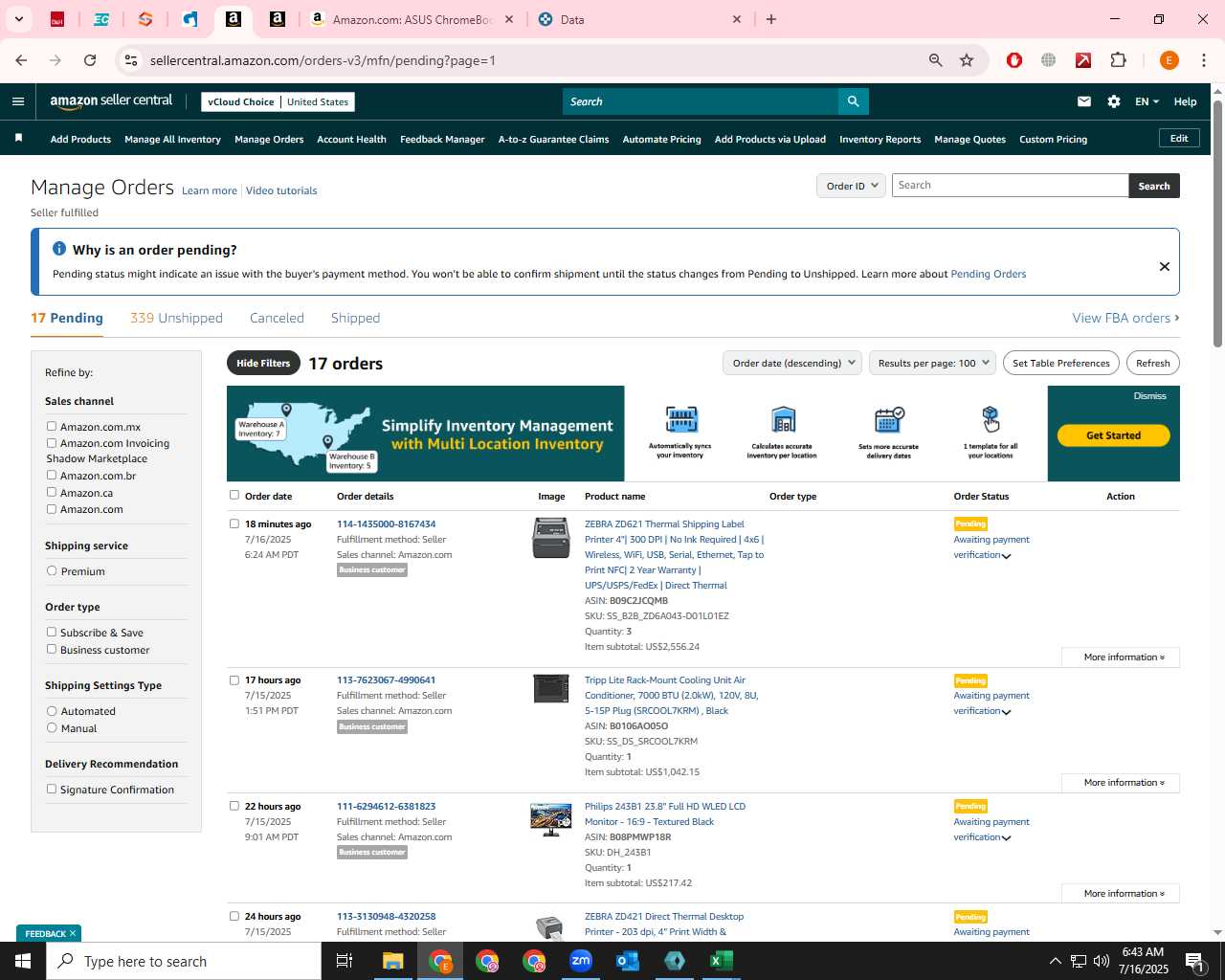This screenshot has height=980, width=1225.
Task: Reload the page with the browser refresh icon
Action: (90, 60)
